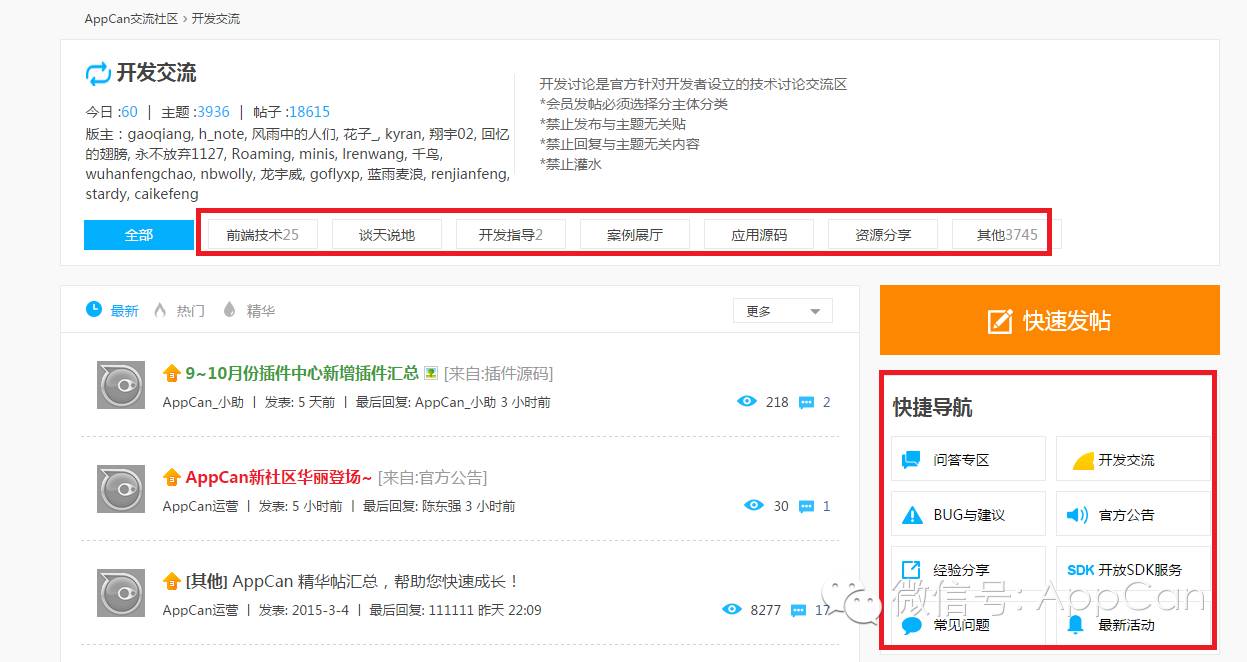1247x662 pixels.
Task: Click the BUG与建议 quick navigation button
Action: coord(969,514)
